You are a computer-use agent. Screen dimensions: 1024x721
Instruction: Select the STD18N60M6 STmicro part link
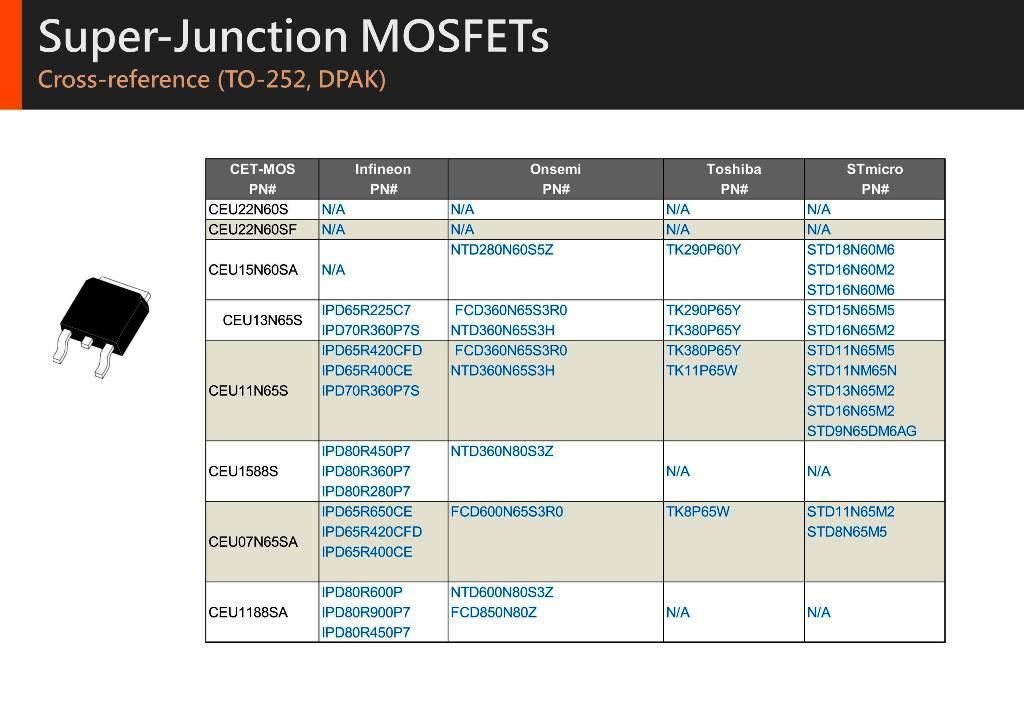851,250
